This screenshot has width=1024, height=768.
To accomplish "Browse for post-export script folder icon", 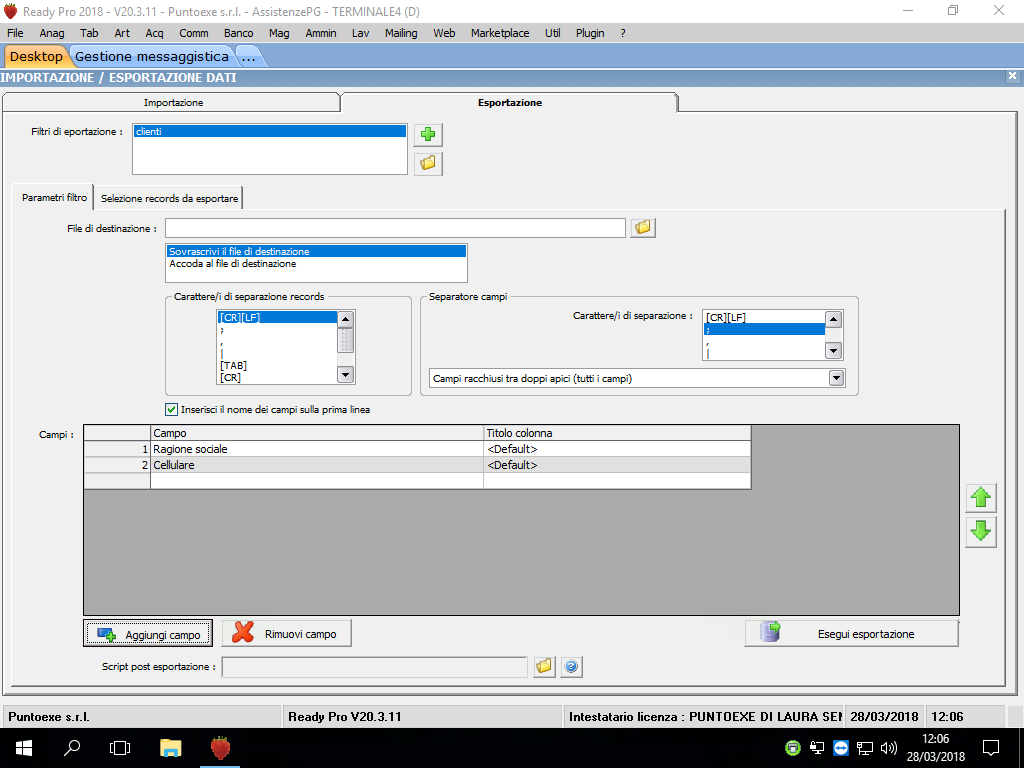I will [x=544, y=666].
